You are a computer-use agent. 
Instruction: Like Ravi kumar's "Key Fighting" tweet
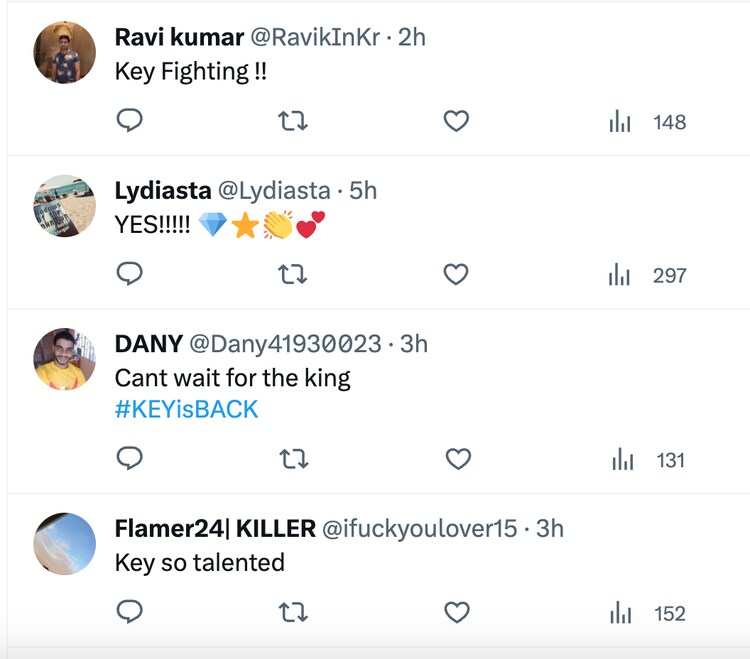coord(456,122)
